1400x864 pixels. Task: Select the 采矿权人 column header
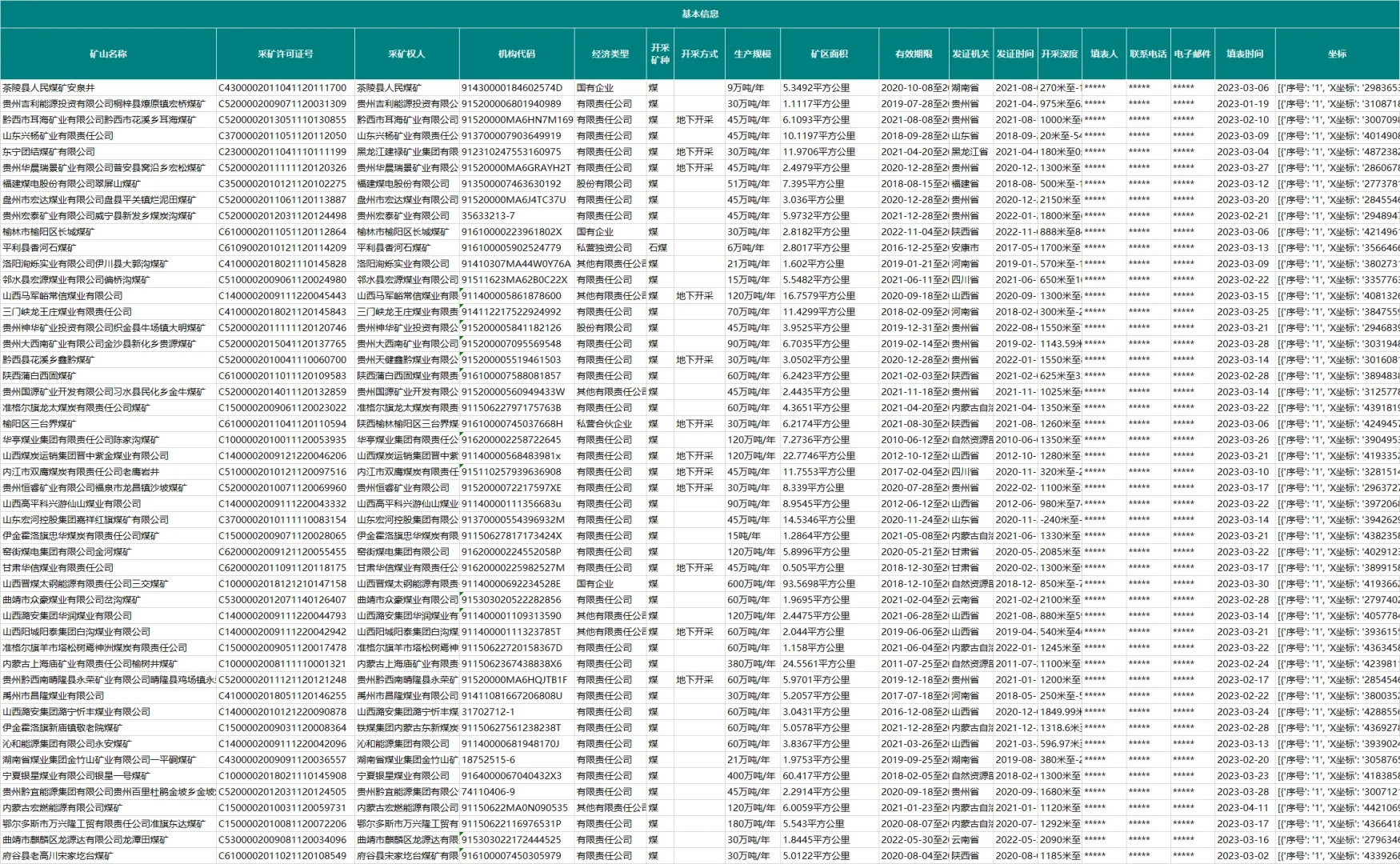[407, 54]
